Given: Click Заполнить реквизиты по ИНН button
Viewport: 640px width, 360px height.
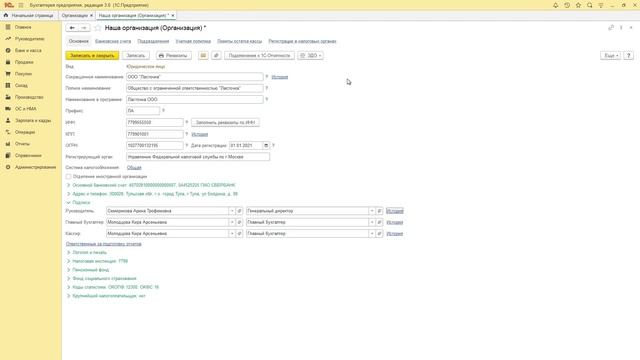Looking at the screenshot, I should click(x=225, y=122).
